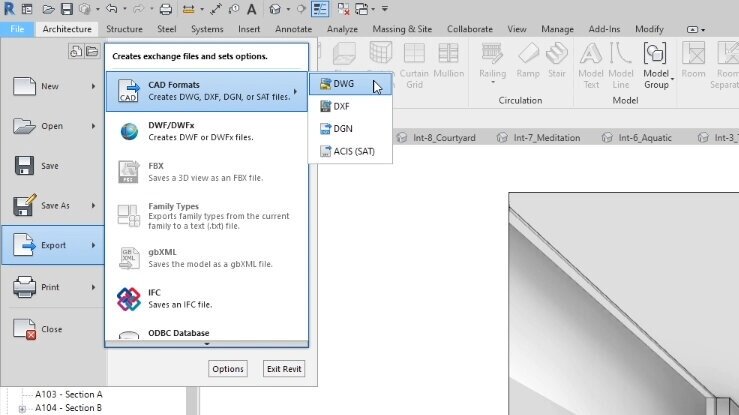This screenshot has width=739, height=415.
Task: Show Open Documents icon in file menu
Action: coord(92,51)
